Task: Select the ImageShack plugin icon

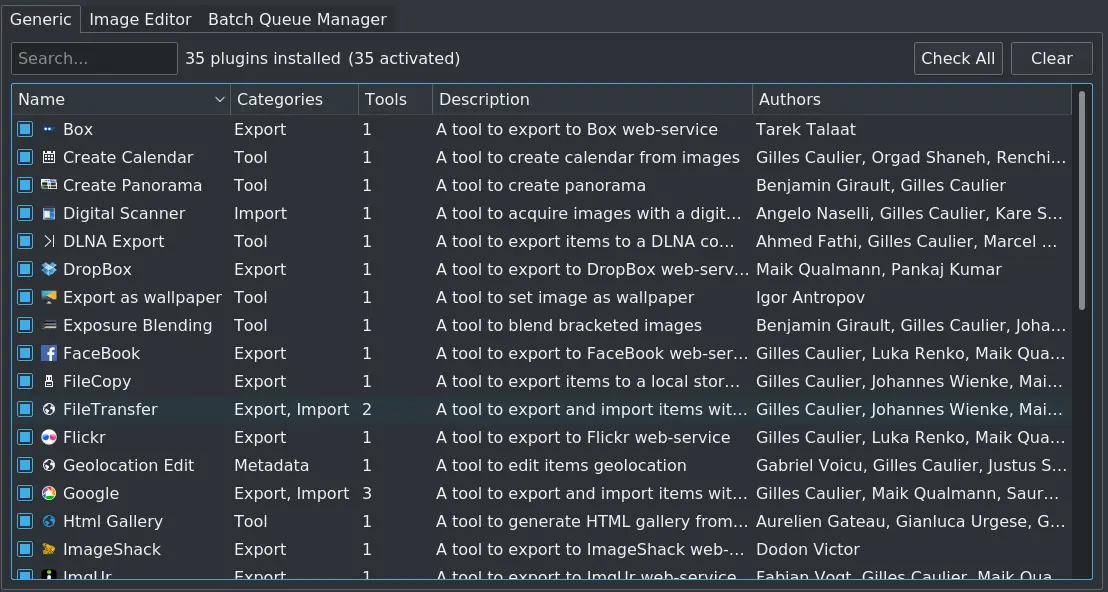Action: 50,549
